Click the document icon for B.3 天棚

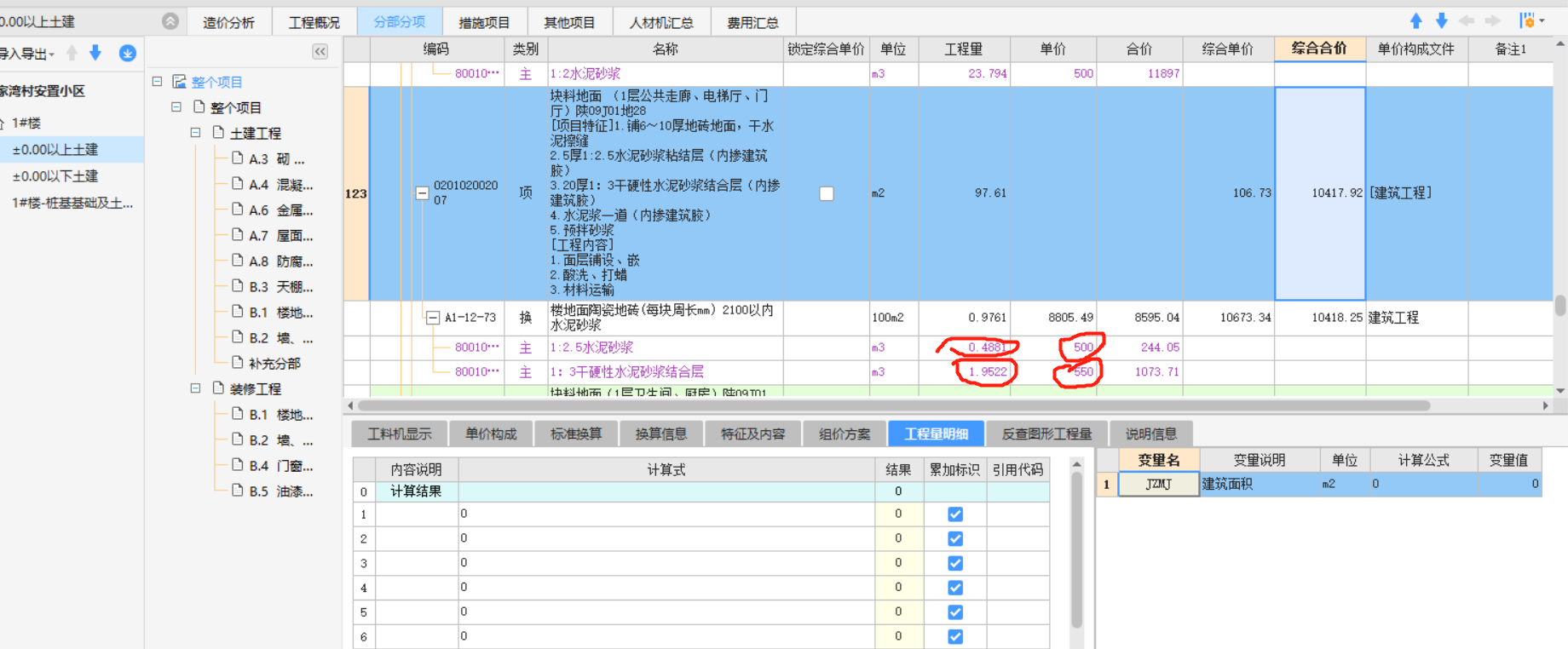point(238,286)
